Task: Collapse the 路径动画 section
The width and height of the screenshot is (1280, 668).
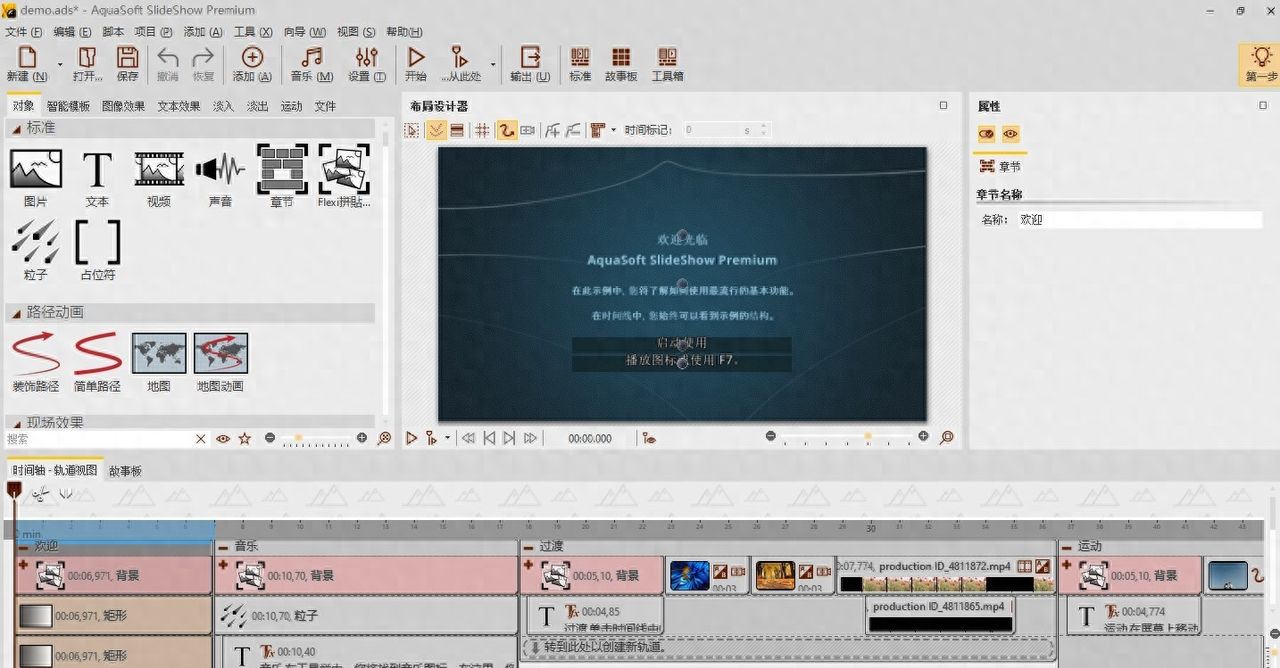Action: (16, 313)
